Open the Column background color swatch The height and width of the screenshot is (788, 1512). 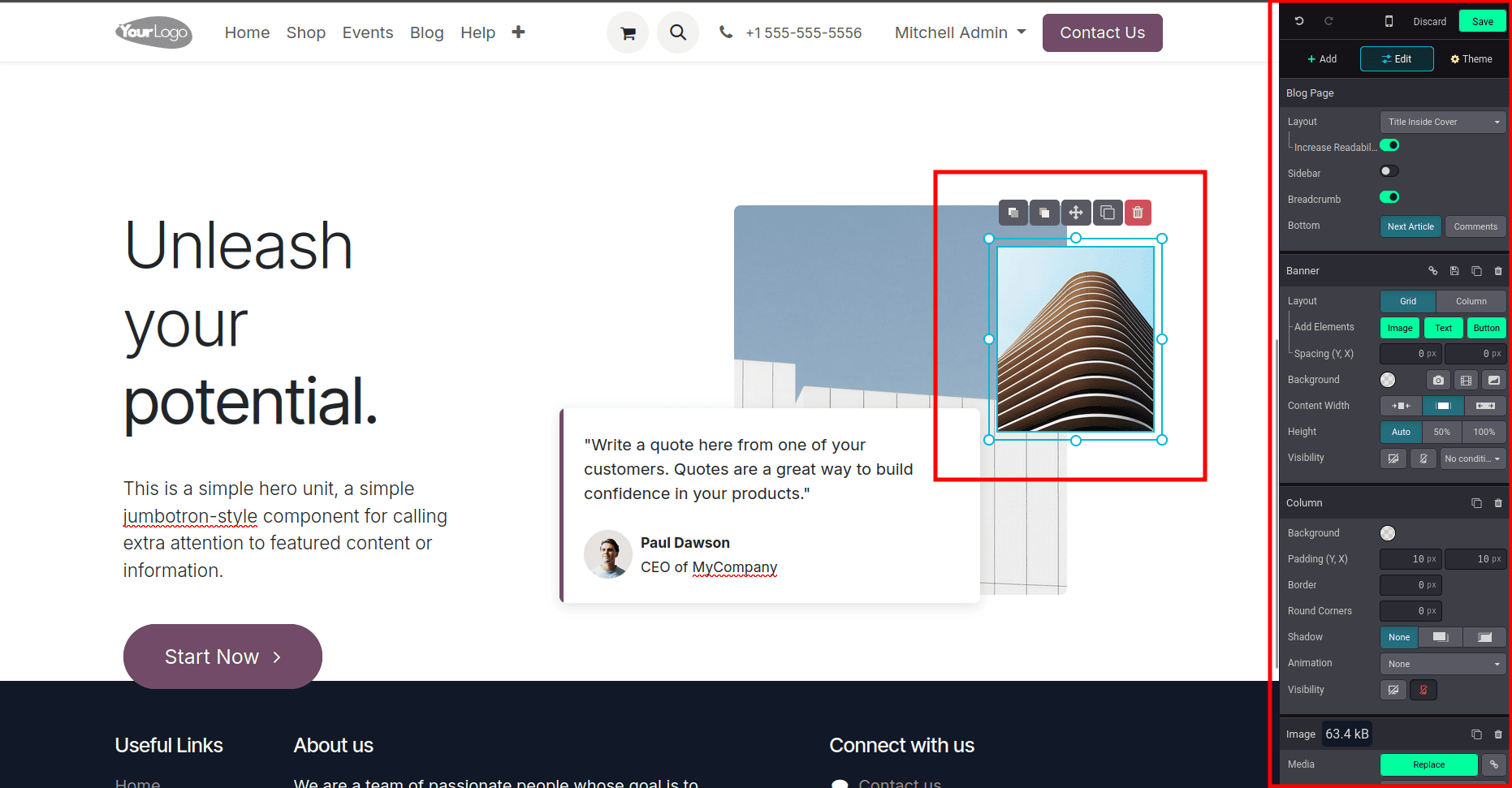(1388, 533)
